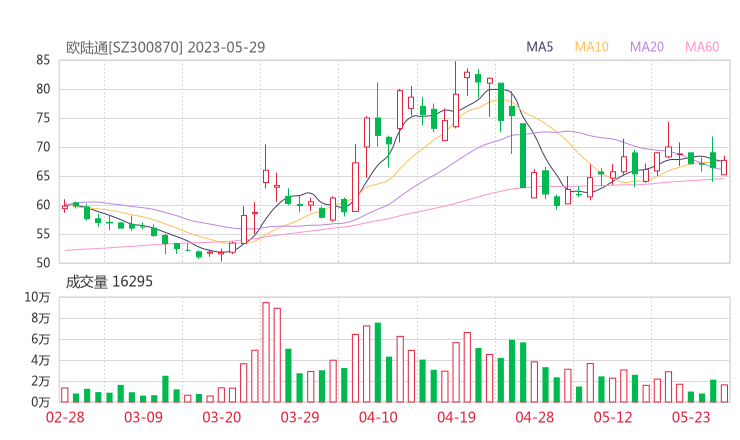The image size is (740, 440).
Task: Click the 85 price axis label
Action: 43,60
